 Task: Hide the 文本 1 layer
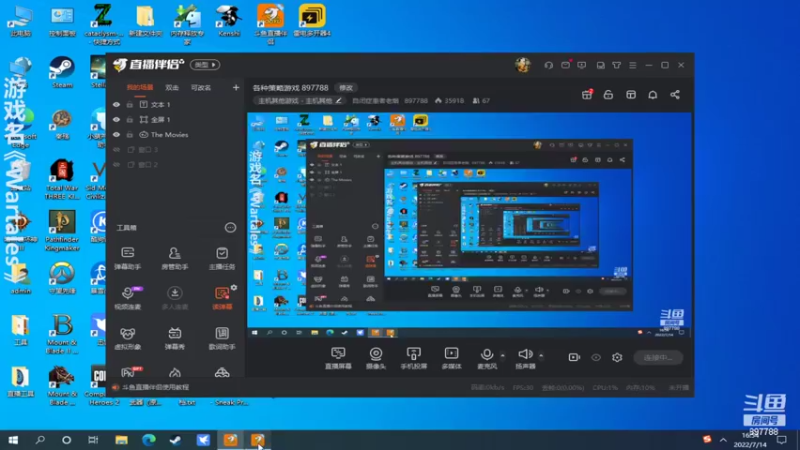(x=116, y=105)
